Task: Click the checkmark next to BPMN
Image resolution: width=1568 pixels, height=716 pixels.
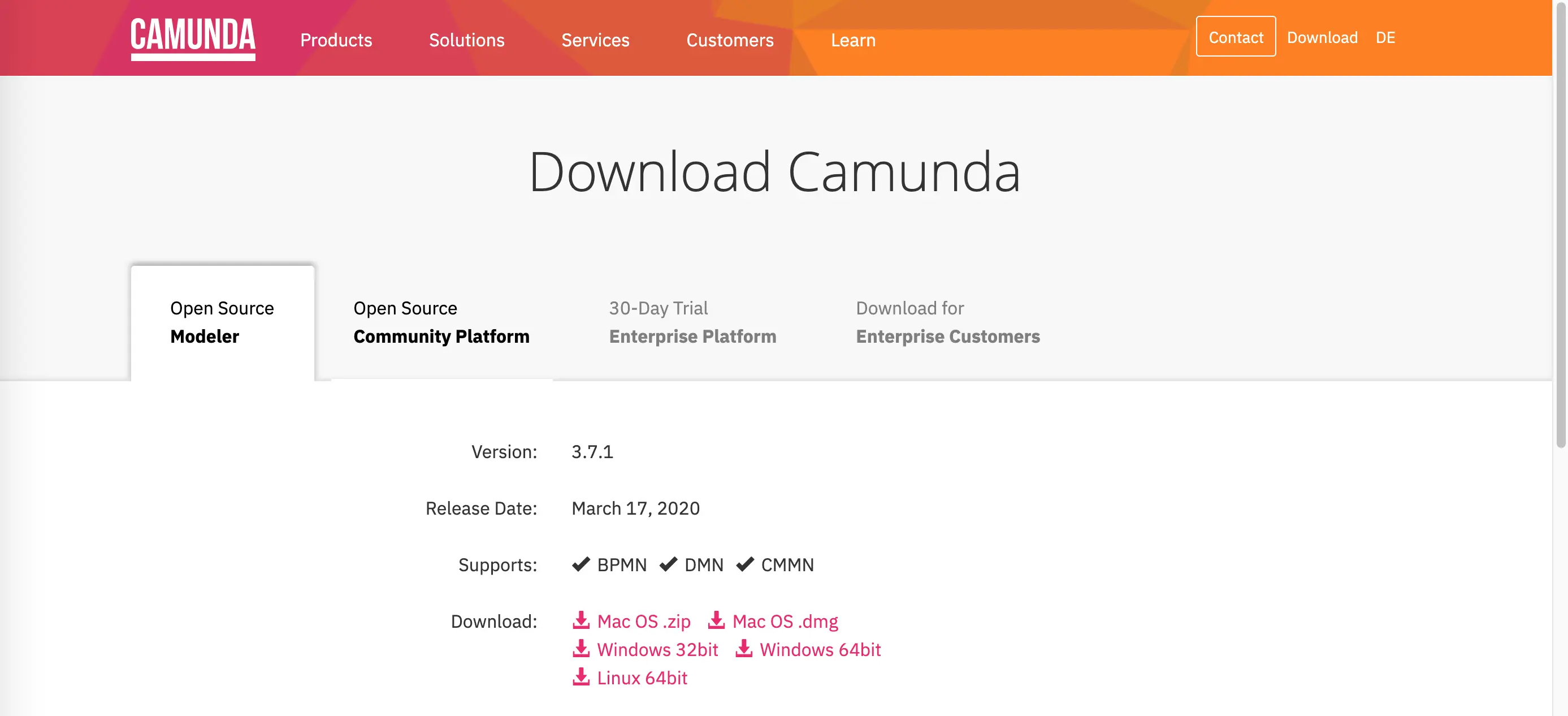Action: coord(581,564)
